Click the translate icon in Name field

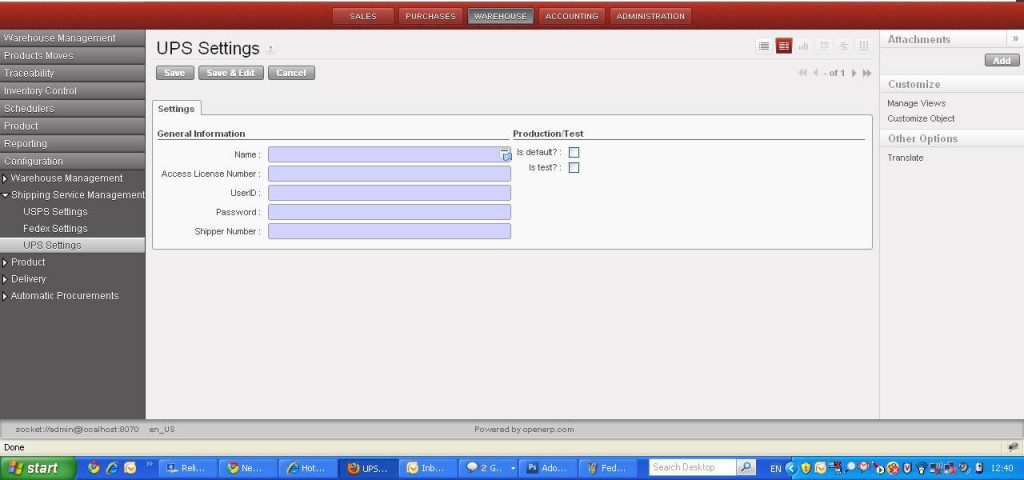pos(505,155)
